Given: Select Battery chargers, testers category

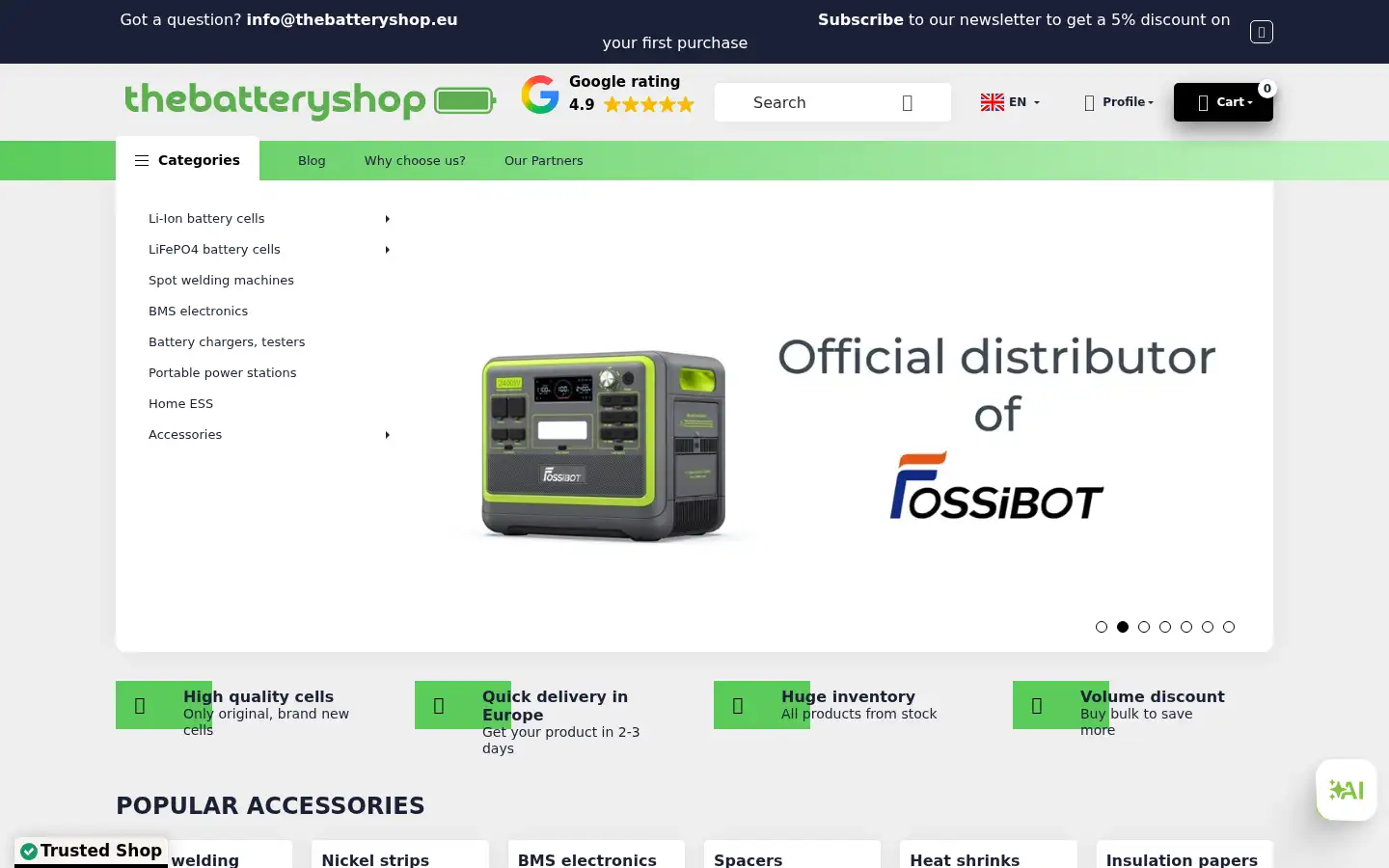Looking at the screenshot, I should 227,342.
